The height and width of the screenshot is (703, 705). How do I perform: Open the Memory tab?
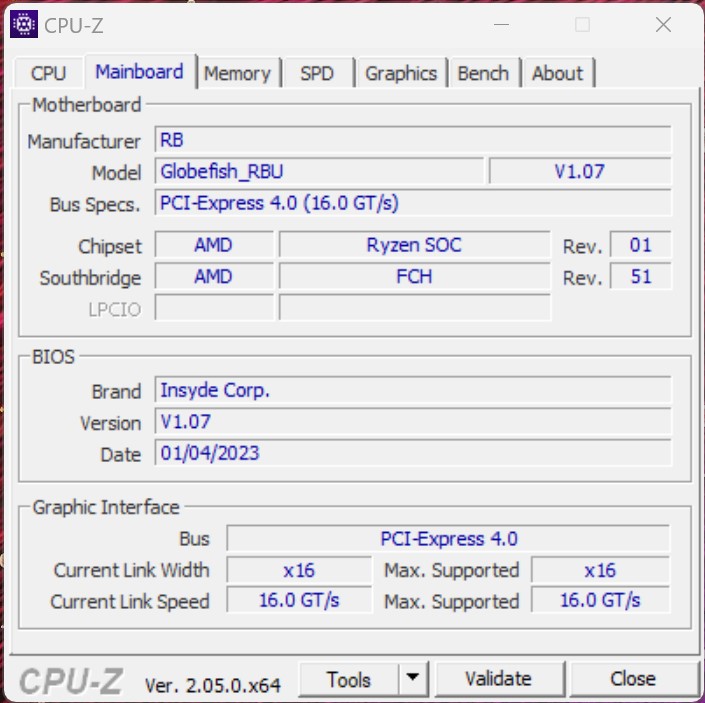point(238,73)
